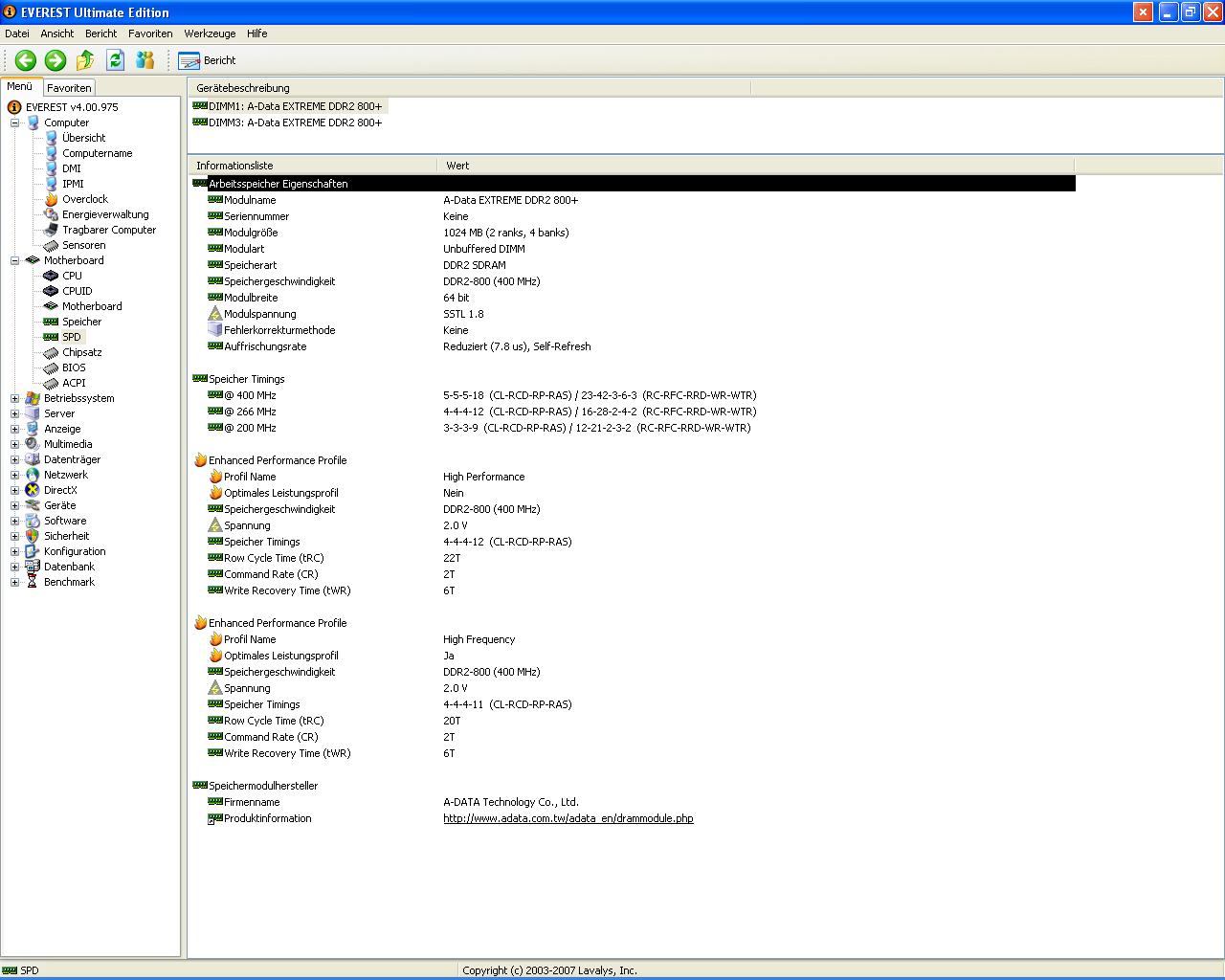Select the Modulspannung row
The width and height of the screenshot is (1225, 980).
click(x=634, y=314)
